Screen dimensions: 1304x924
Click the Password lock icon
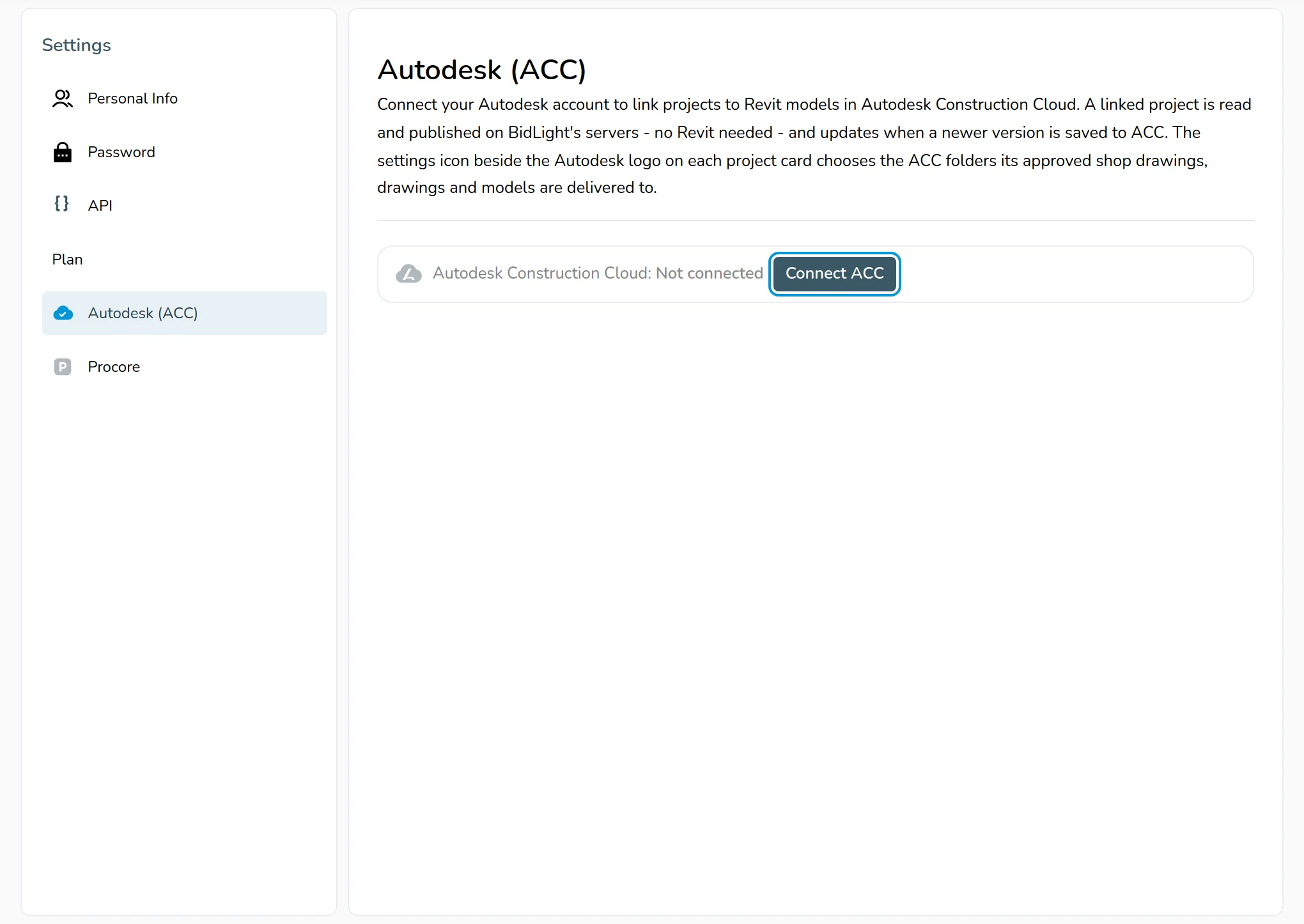[x=62, y=152]
